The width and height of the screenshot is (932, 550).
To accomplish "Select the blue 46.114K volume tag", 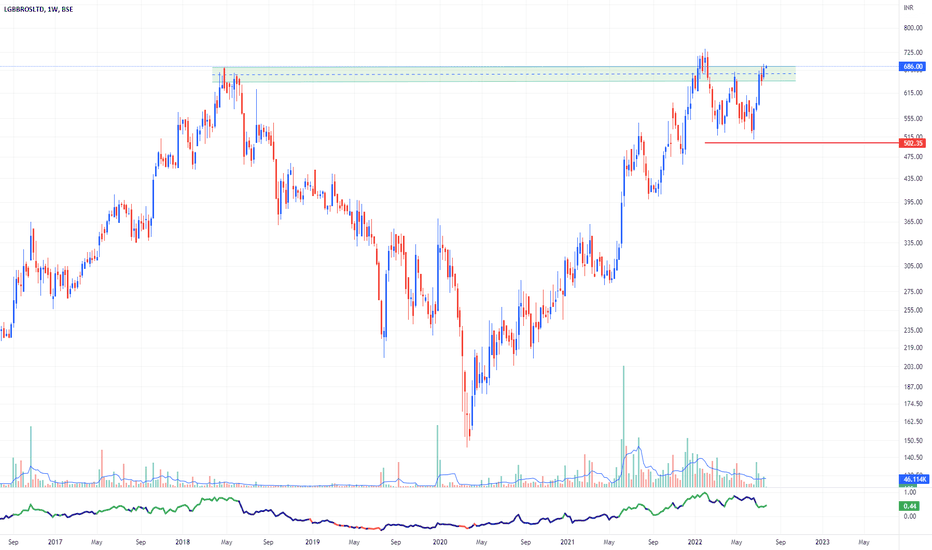I will coord(915,479).
